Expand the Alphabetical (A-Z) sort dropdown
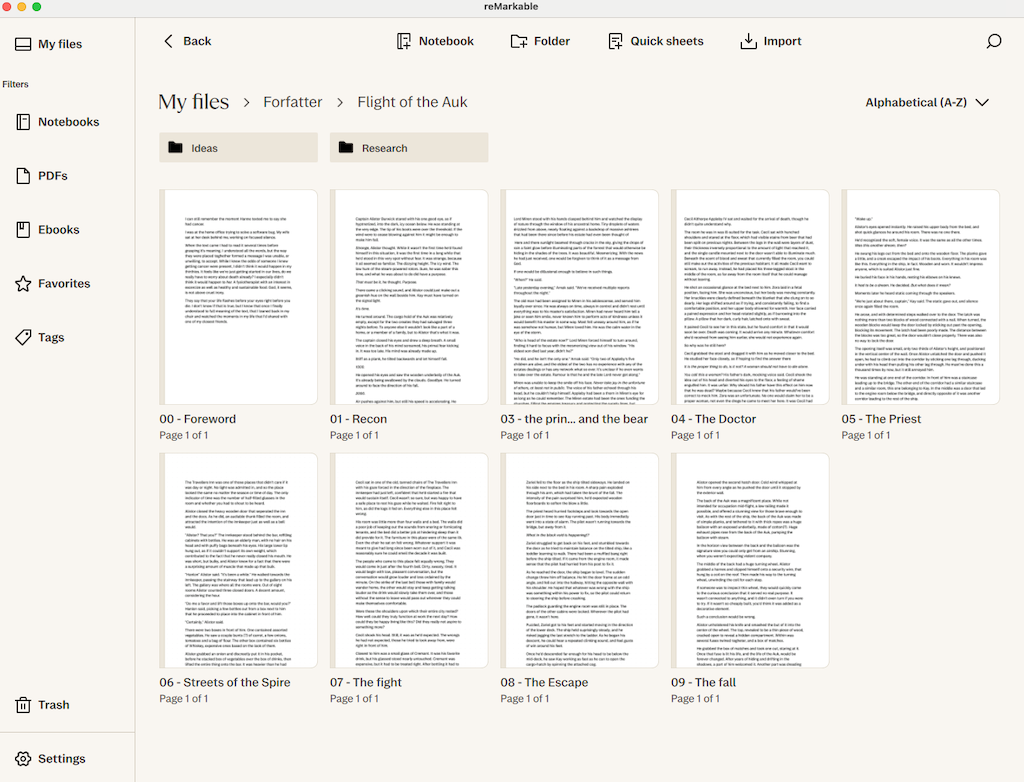Screen dimensions: 1024x782 pos(926,102)
